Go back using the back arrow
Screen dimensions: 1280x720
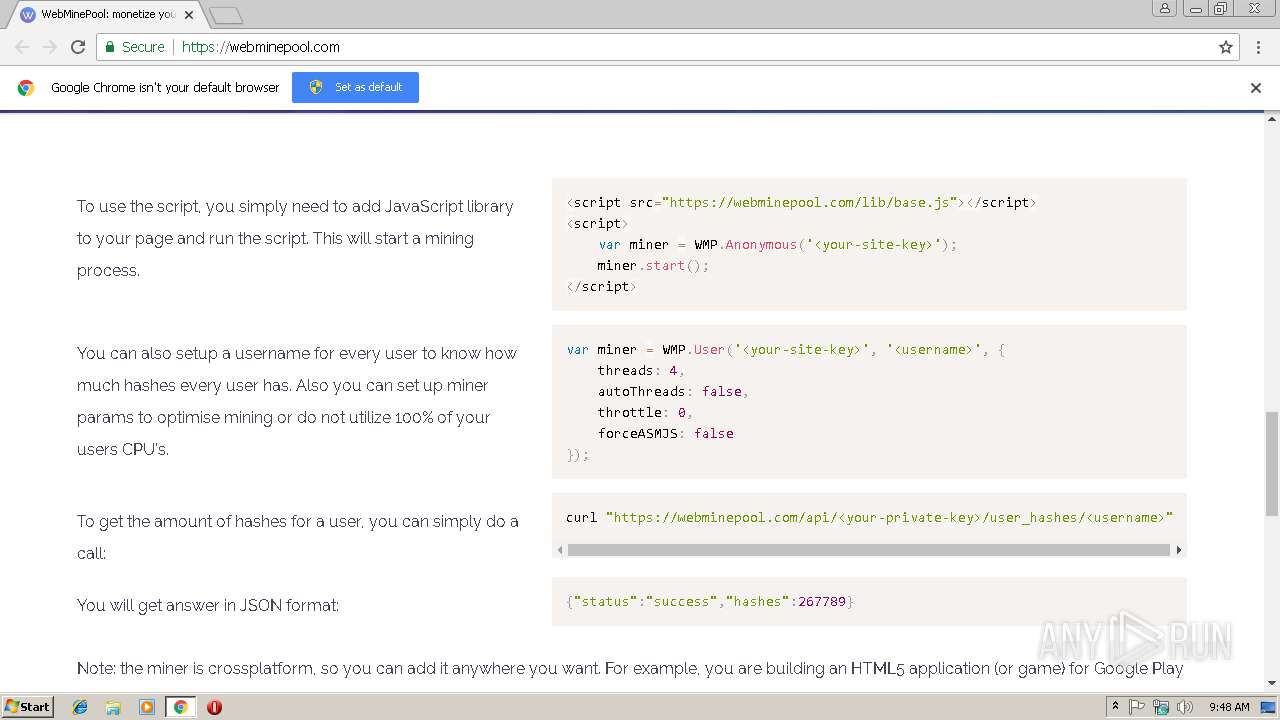(22, 47)
